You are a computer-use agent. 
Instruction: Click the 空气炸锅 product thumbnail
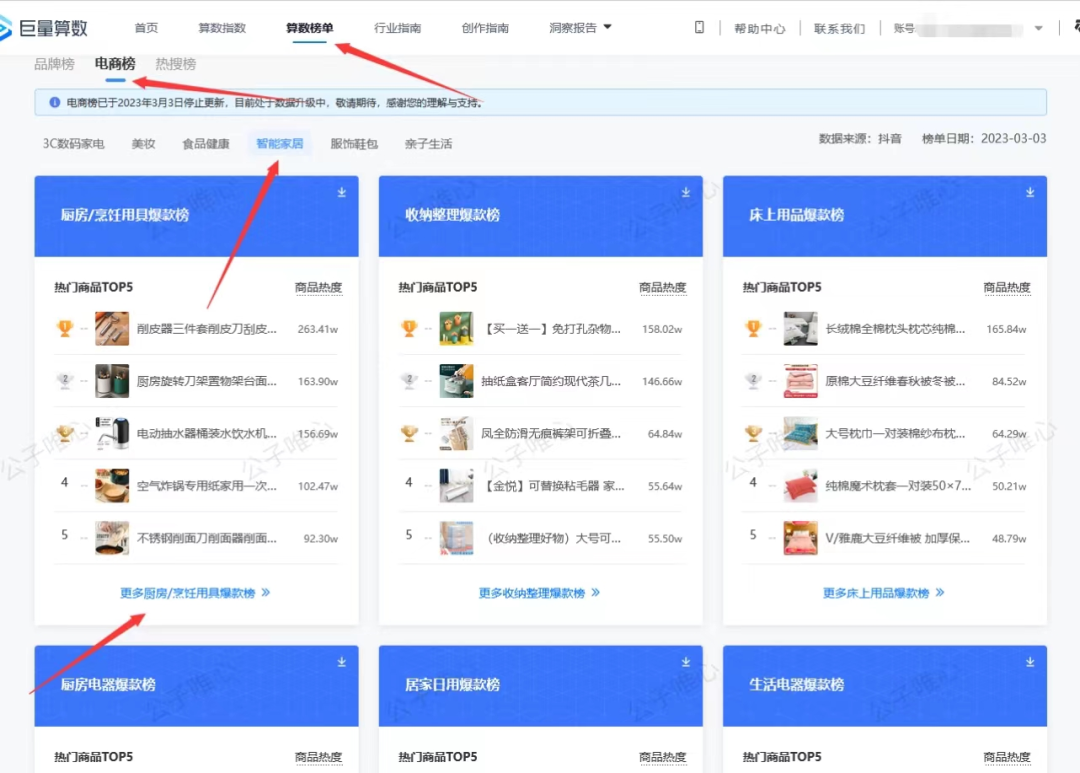point(110,486)
